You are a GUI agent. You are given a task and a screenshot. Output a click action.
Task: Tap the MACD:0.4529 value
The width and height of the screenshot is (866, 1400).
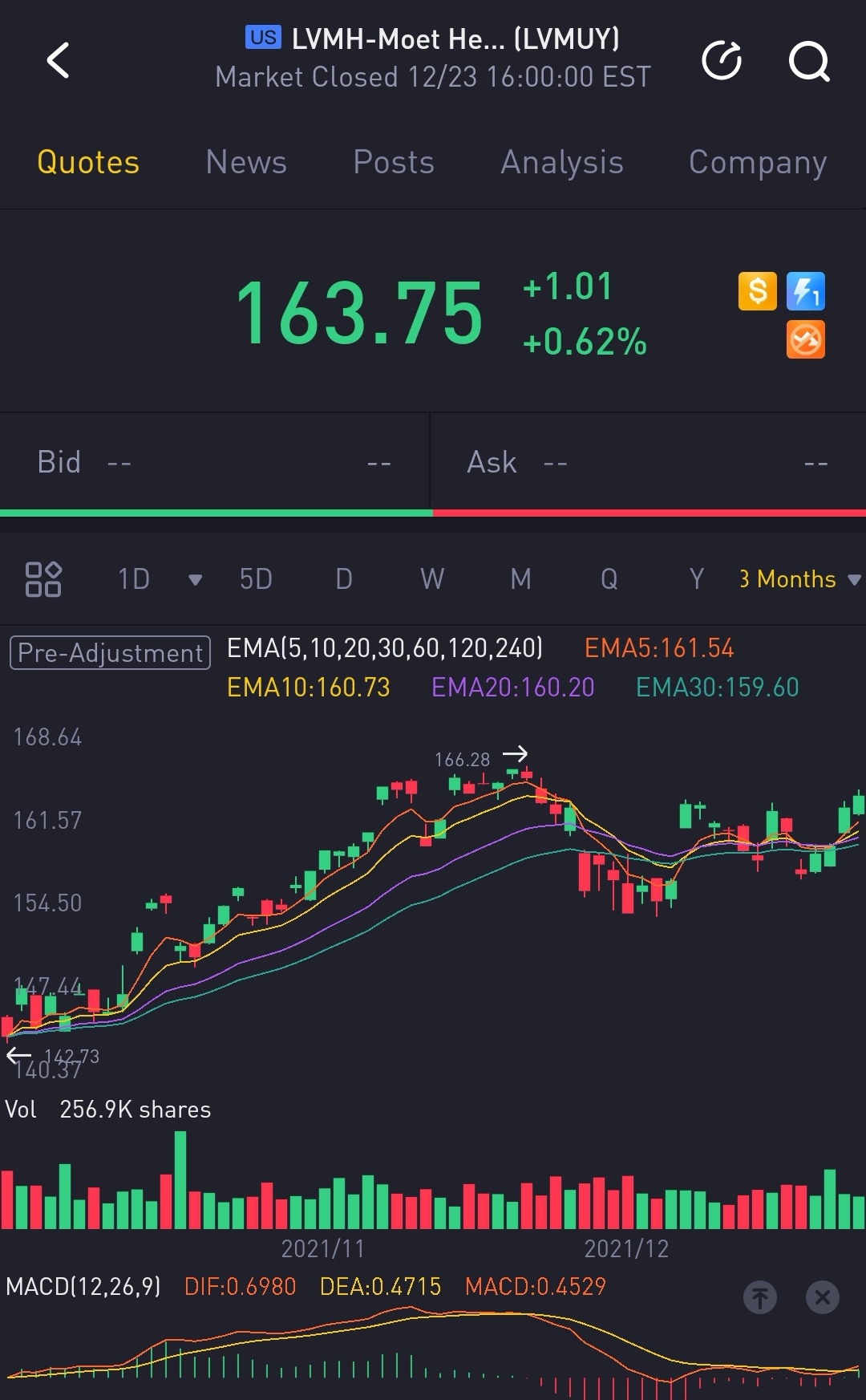click(536, 1286)
